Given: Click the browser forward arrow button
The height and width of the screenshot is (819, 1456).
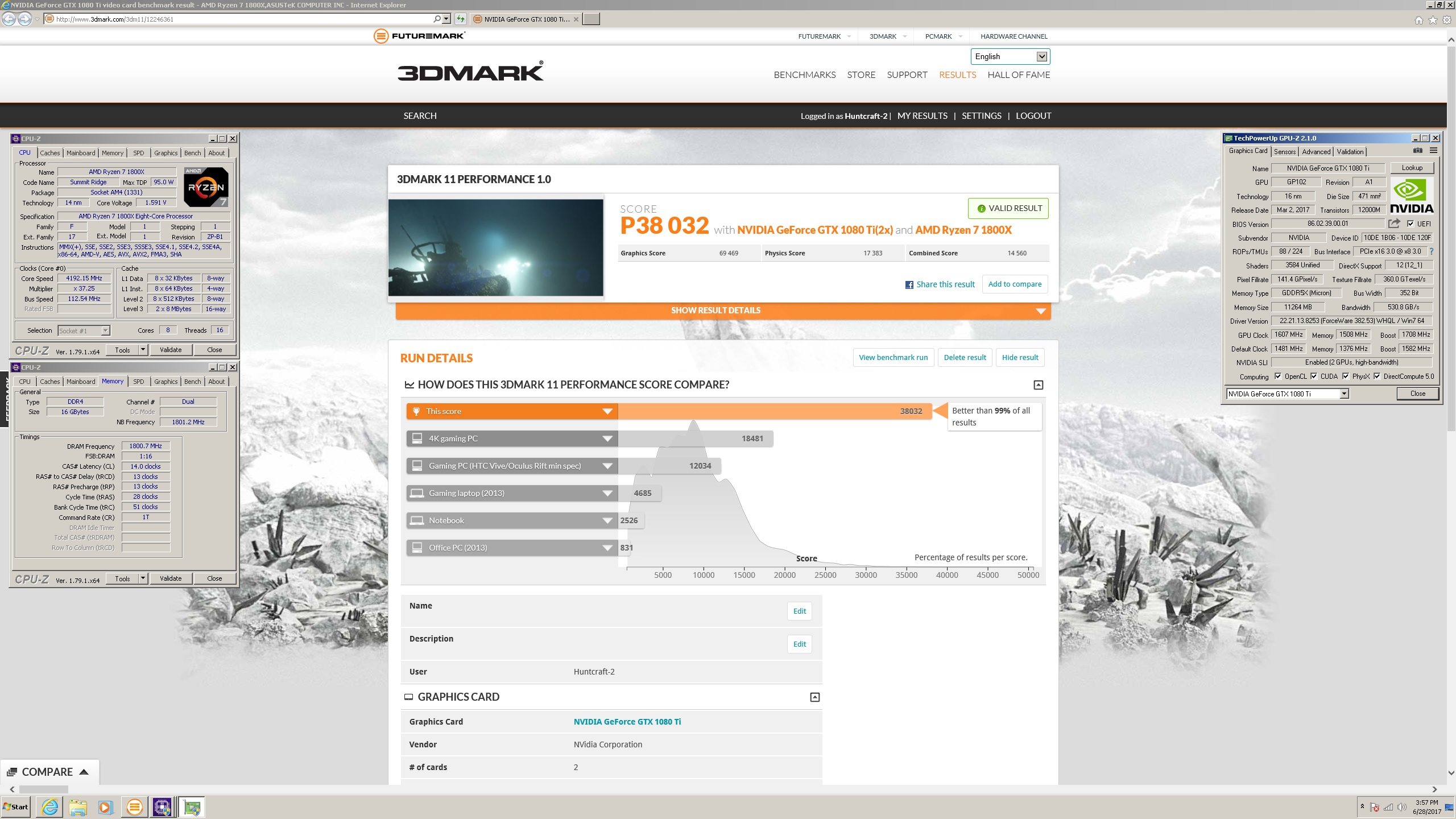Looking at the screenshot, I should pos(24,19).
